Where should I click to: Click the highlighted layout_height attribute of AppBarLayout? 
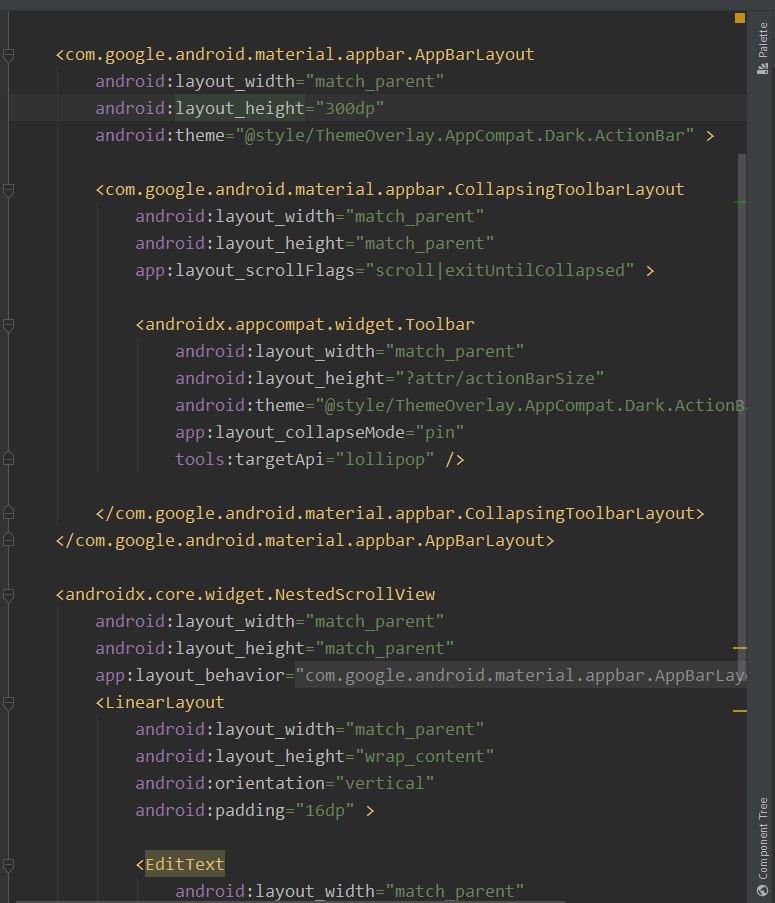pyautogui.click(x=240, y=109)
